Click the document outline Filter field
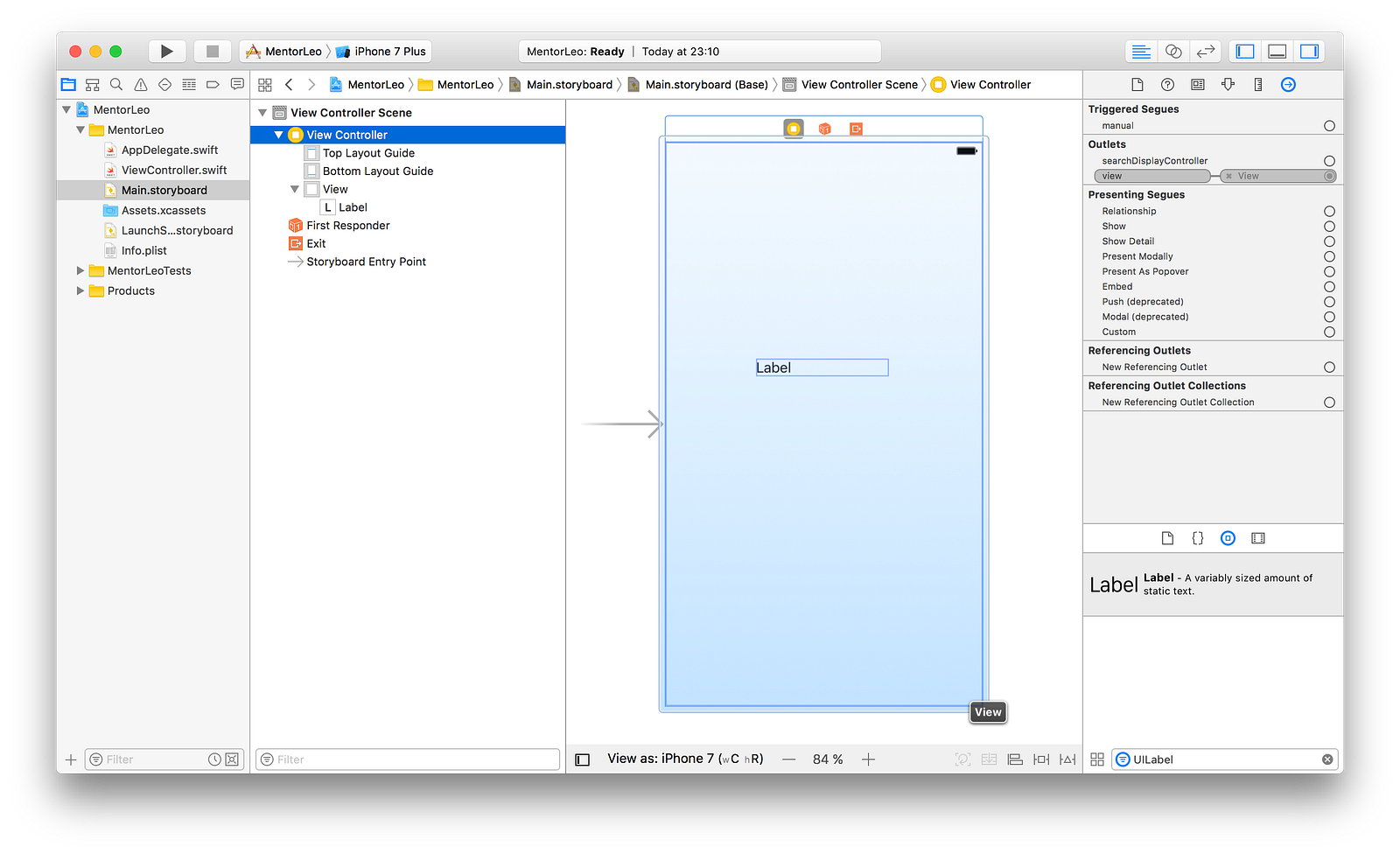The height and width of the screenshot is (854, 1400). coord(408,759)
